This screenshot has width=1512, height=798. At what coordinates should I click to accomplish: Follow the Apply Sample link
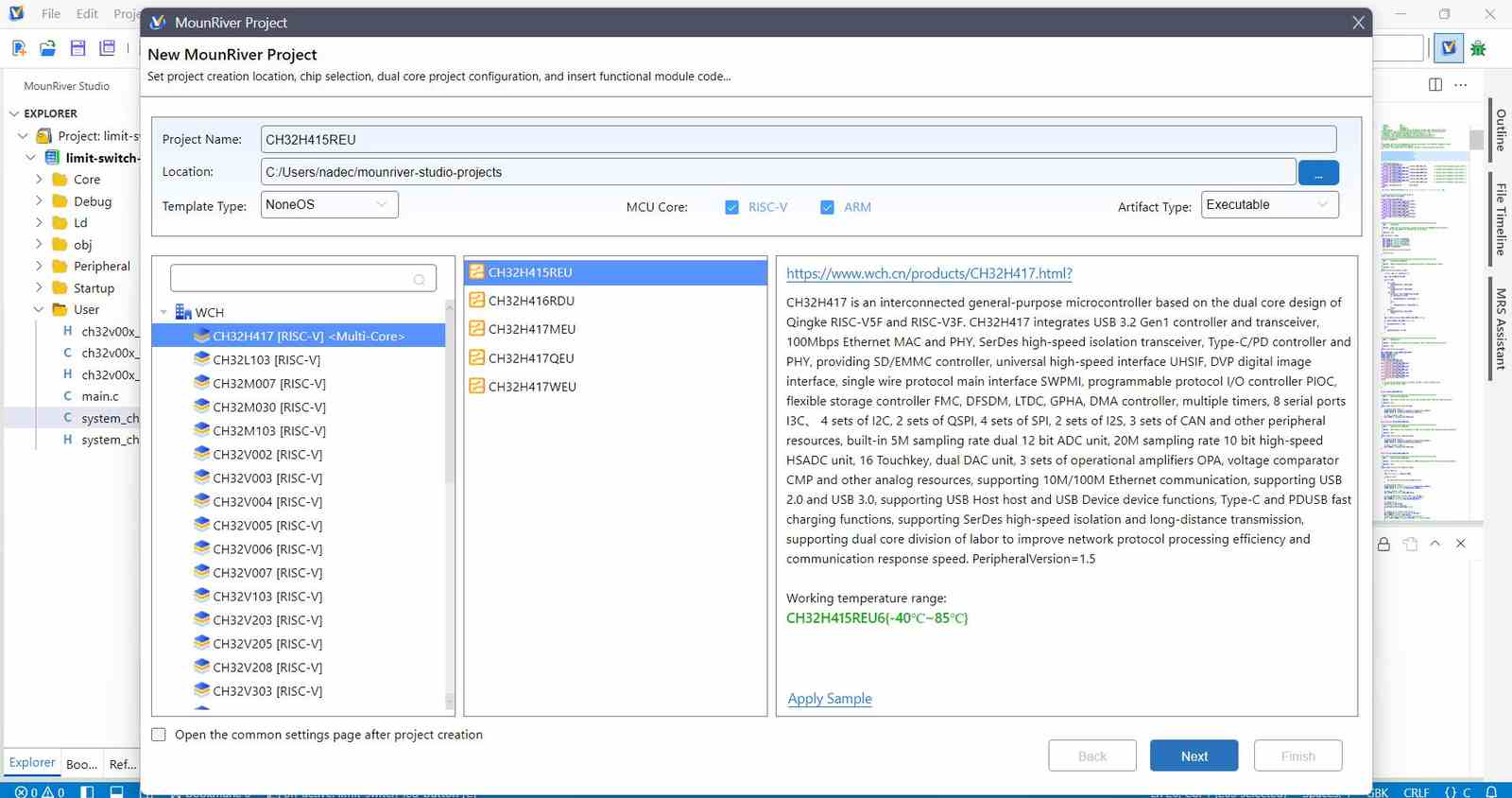click(830, 698)
